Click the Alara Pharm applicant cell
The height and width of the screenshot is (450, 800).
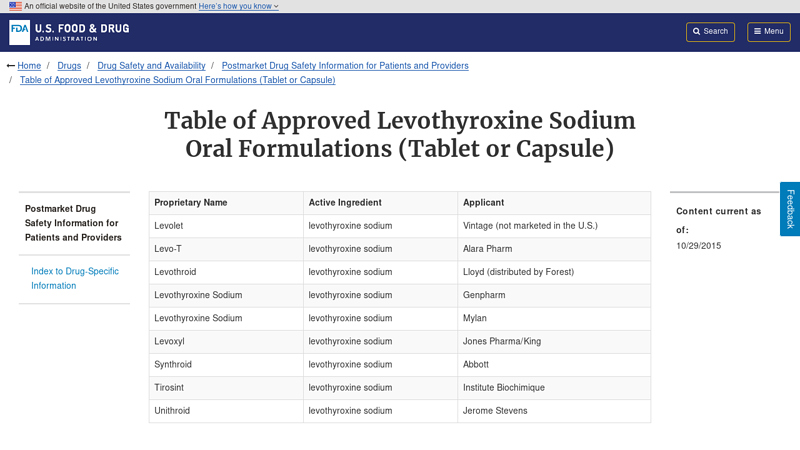pyautogui.click(x=554, y=249)
